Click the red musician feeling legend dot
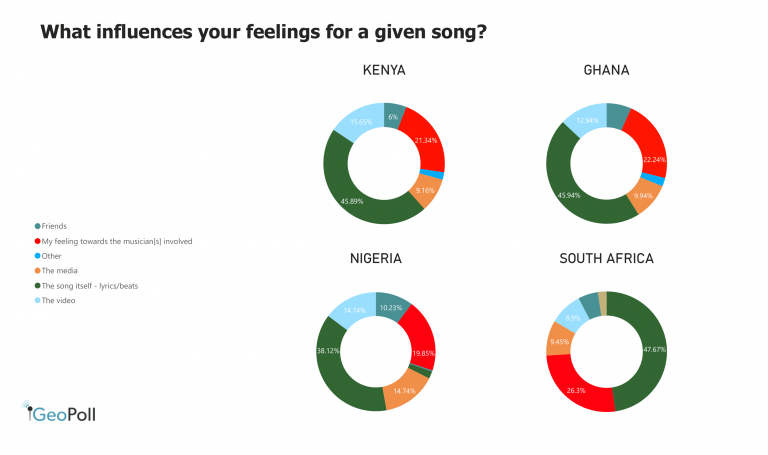 [38, 241]
